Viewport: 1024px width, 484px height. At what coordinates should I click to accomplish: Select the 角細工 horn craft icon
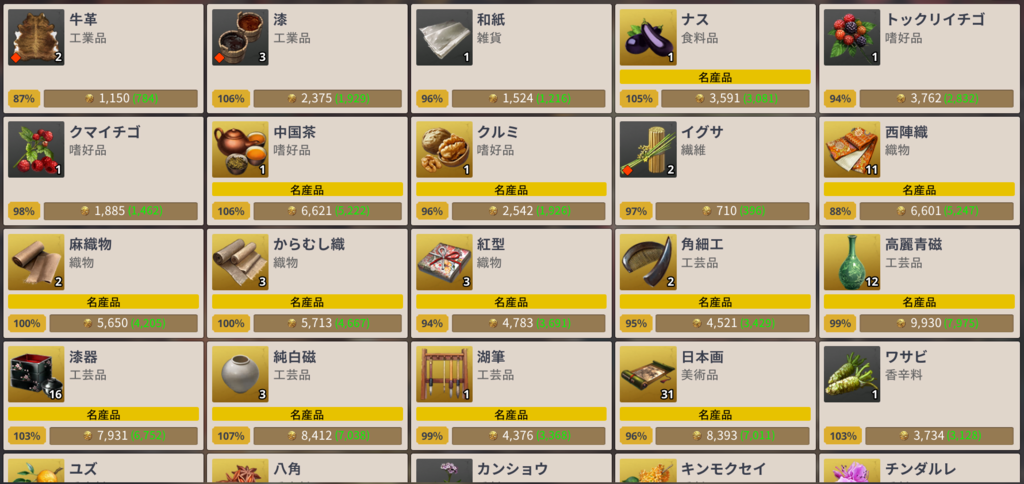click(648, 262)
